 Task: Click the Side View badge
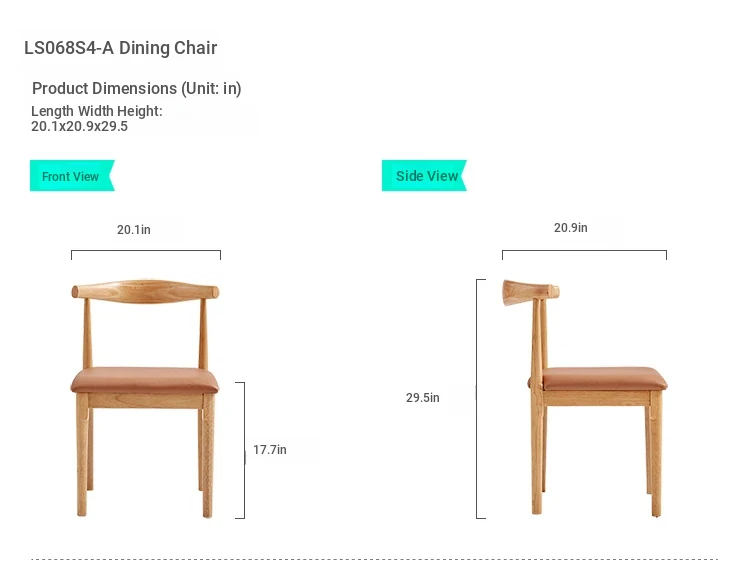click(x=426, y=176)
